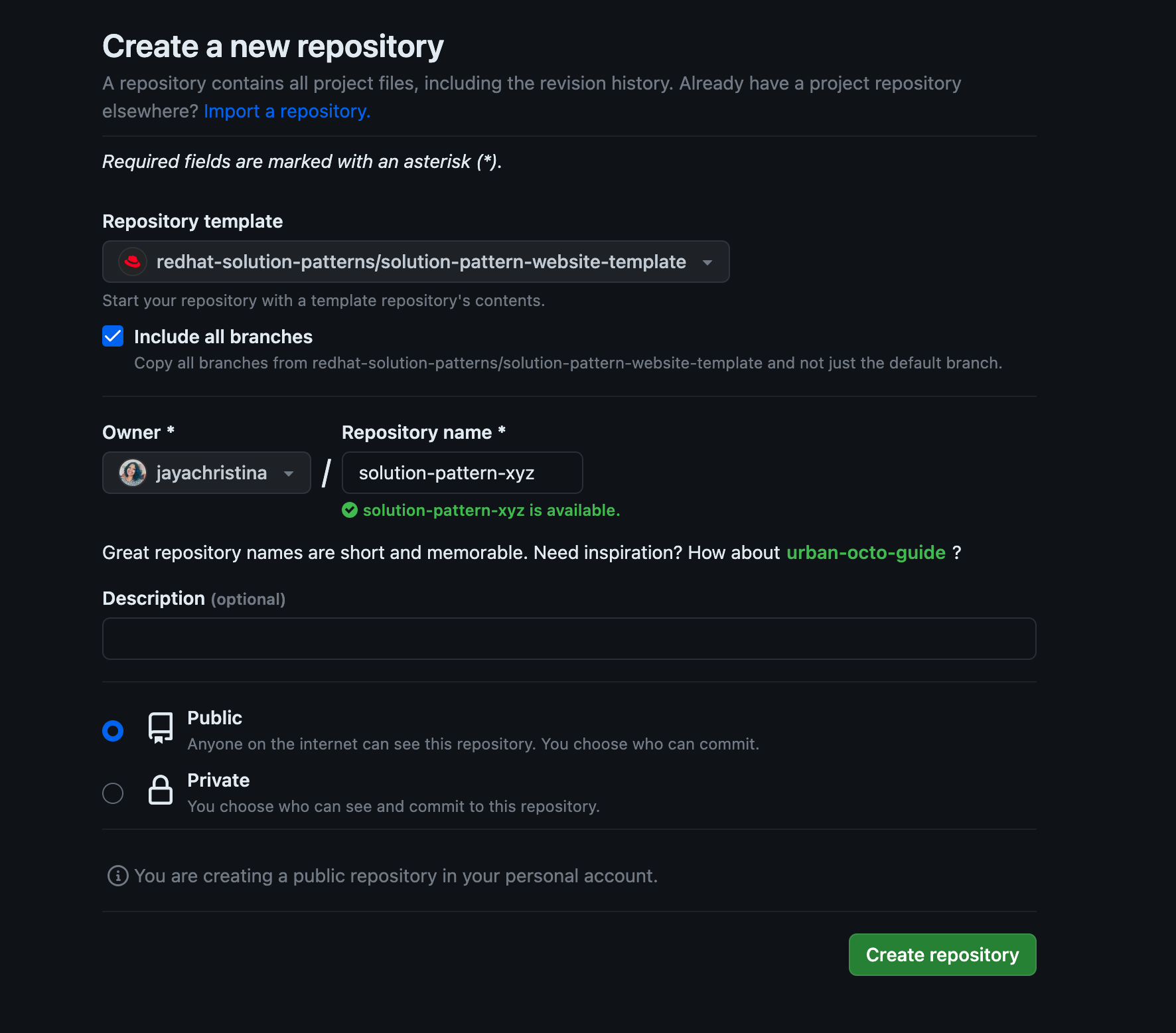Open the Repository template dropdown
This screenshot has height=1033, width=1176.
click(x=416, y=262)
